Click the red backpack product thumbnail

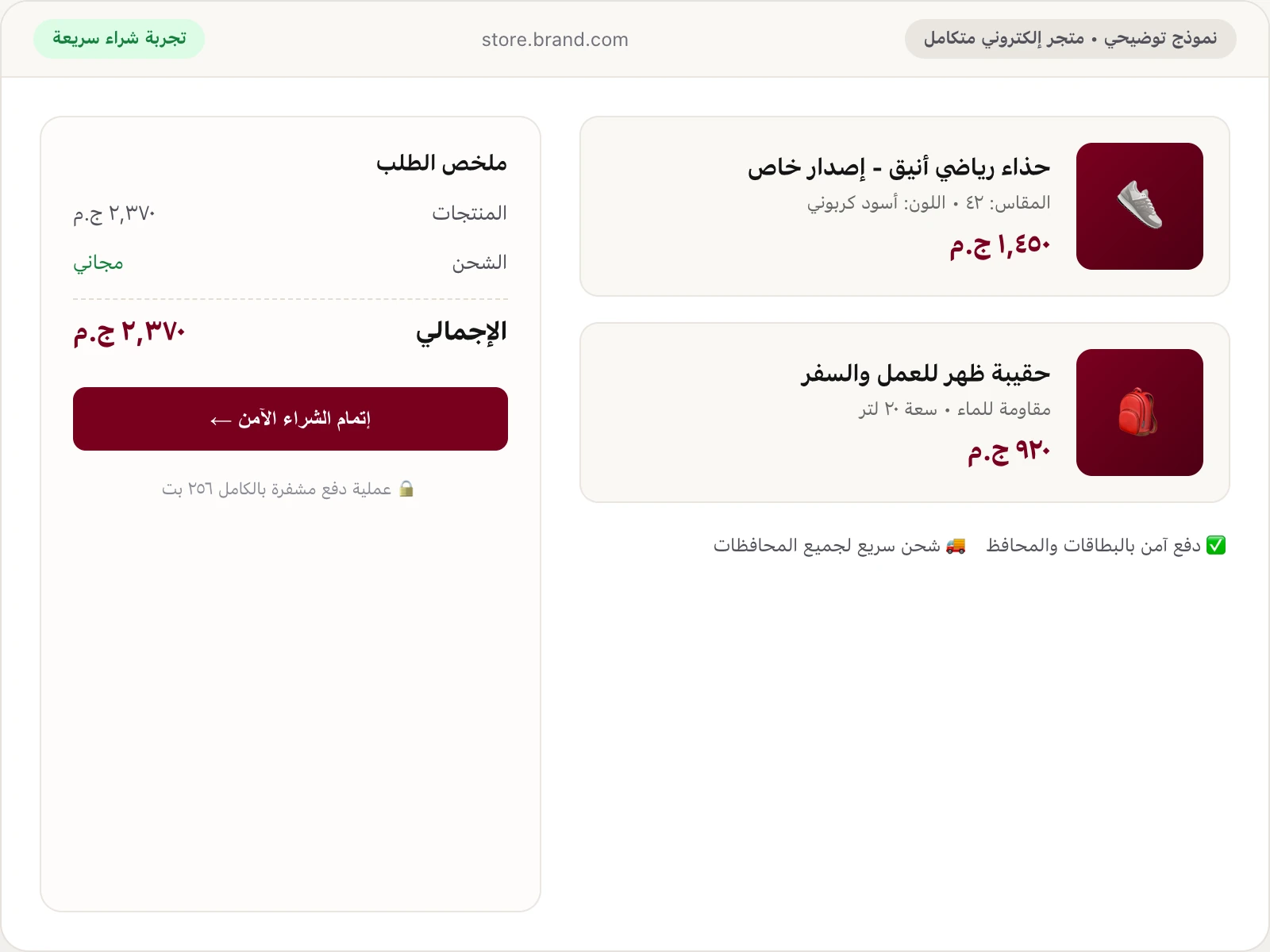pyautogui.click(x=1140, y=413)
